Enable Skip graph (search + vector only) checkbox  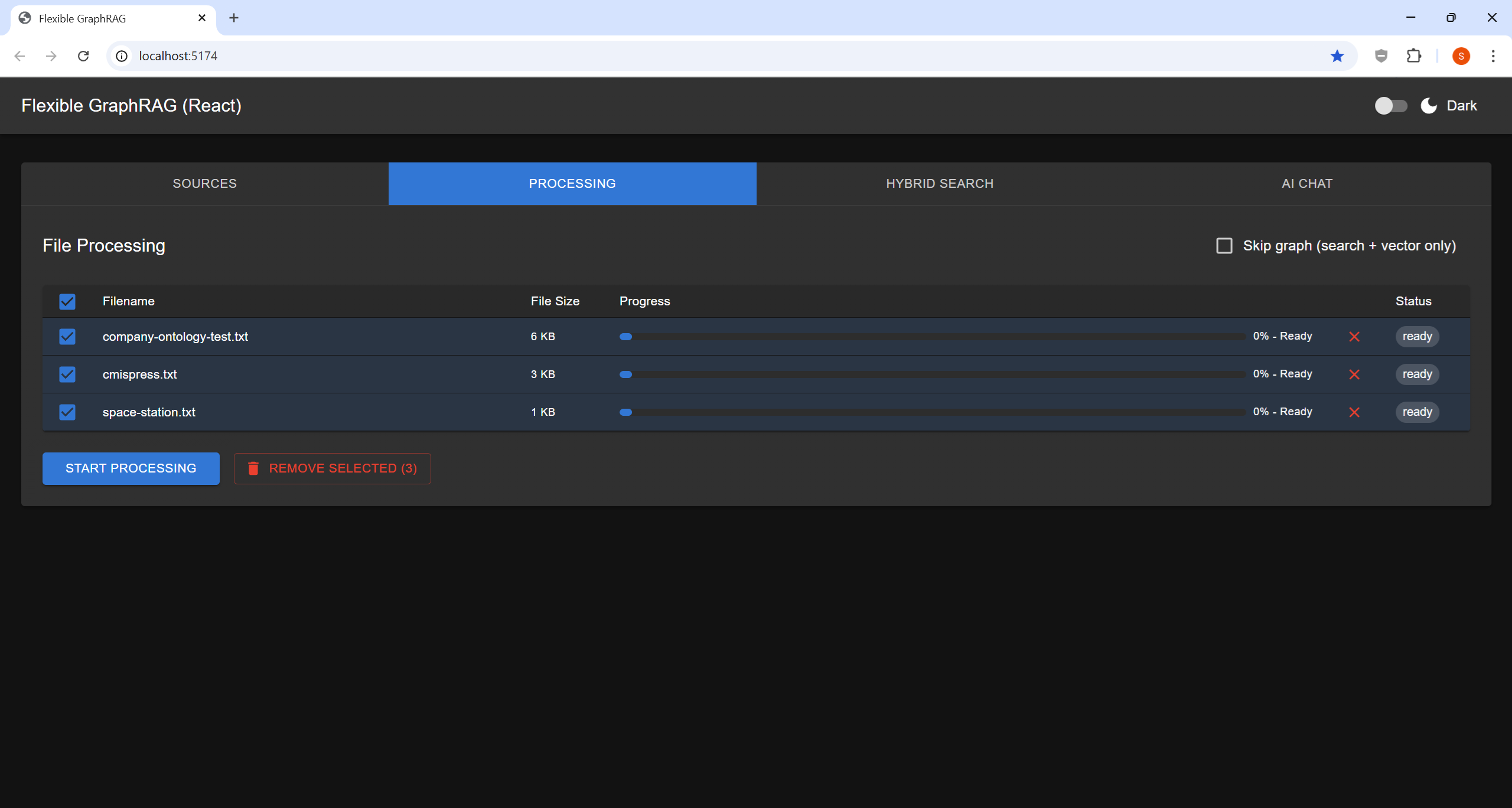pos(1224,245)
